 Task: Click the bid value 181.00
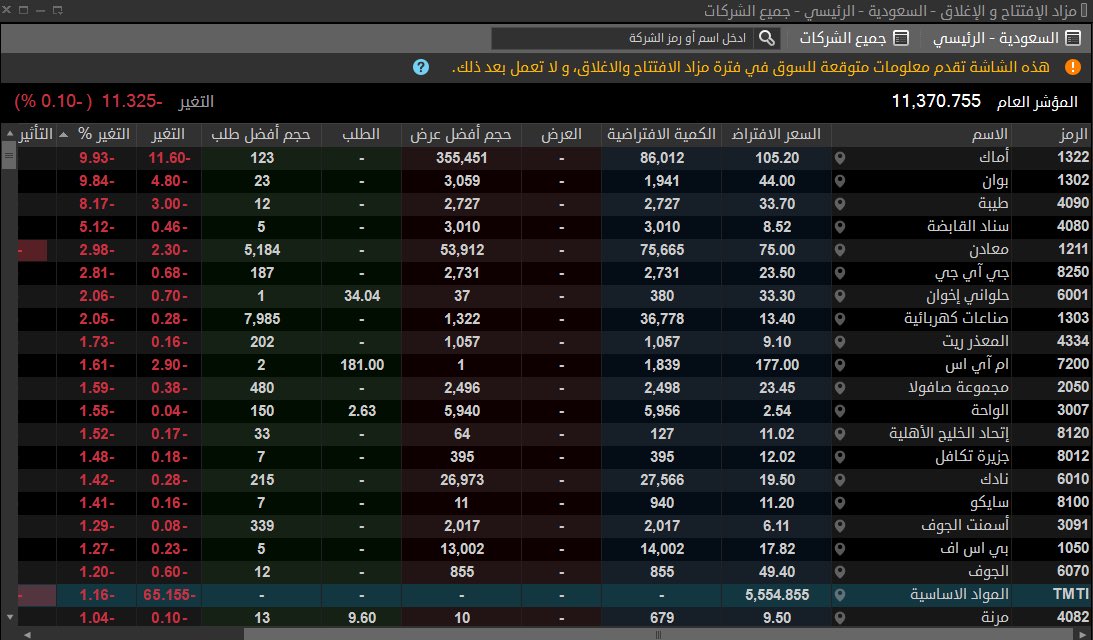[362, 365]
